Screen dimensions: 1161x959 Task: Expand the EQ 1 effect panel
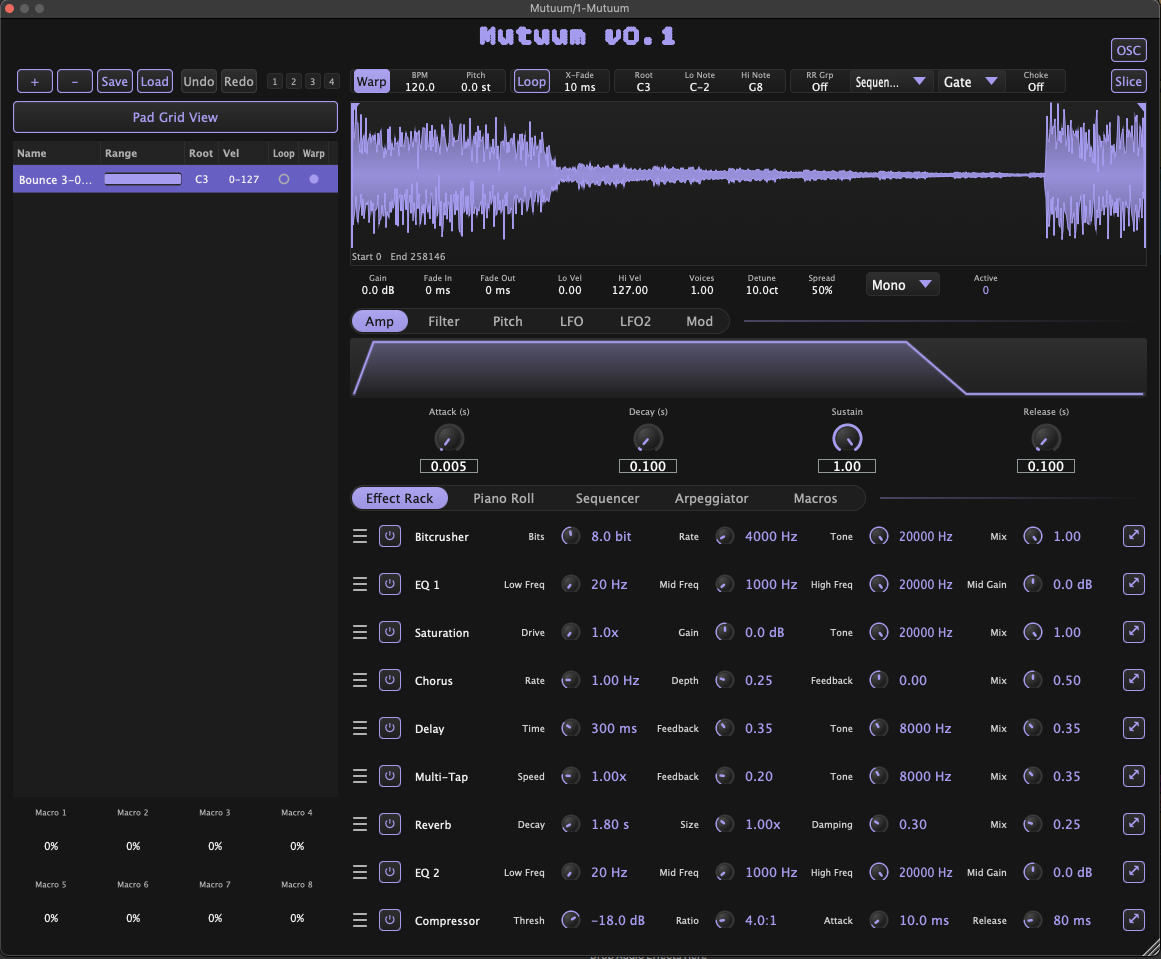(x=1134, y=584)
